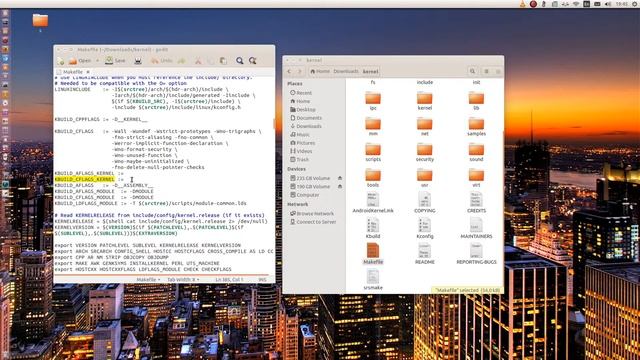Cut selection with scissors icon
Viewport: 640px width, 360px height.
point(198,61)
